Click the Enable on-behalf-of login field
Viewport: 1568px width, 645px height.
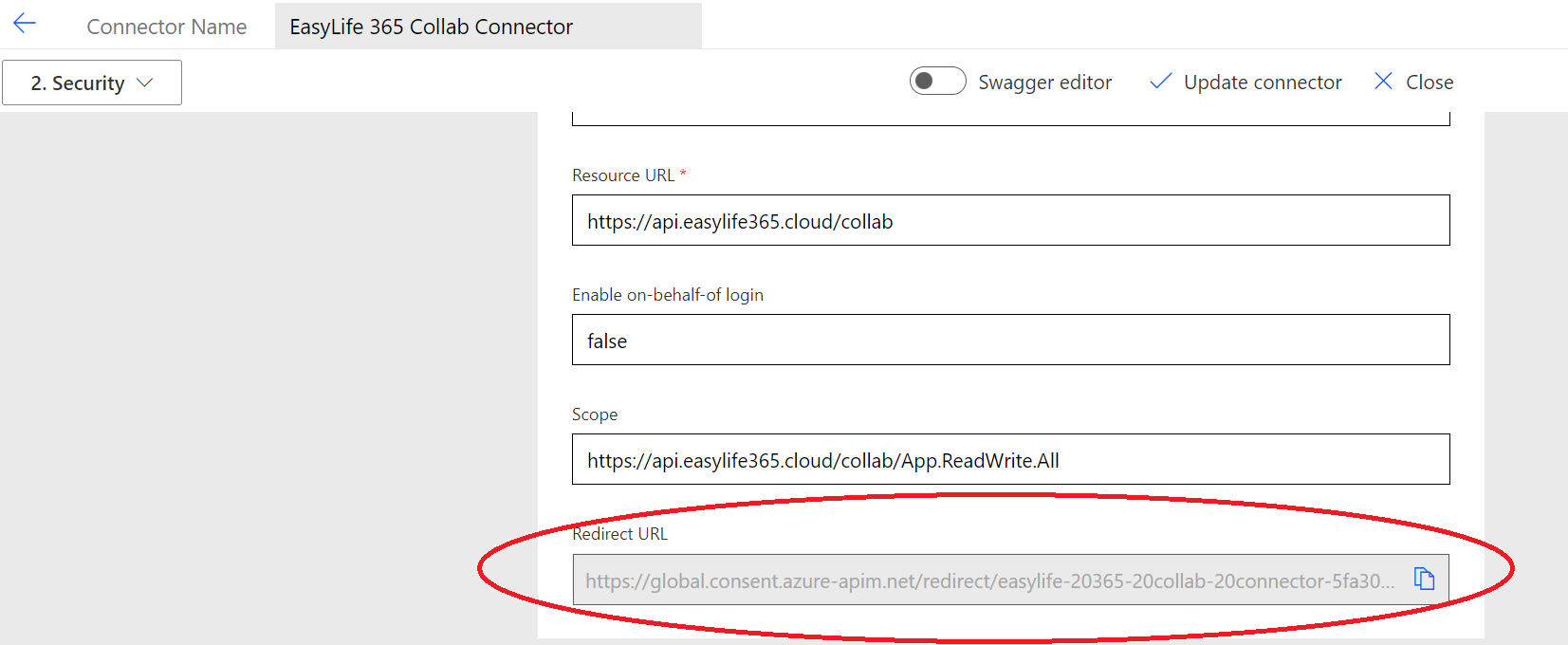tap(1010, 340)
